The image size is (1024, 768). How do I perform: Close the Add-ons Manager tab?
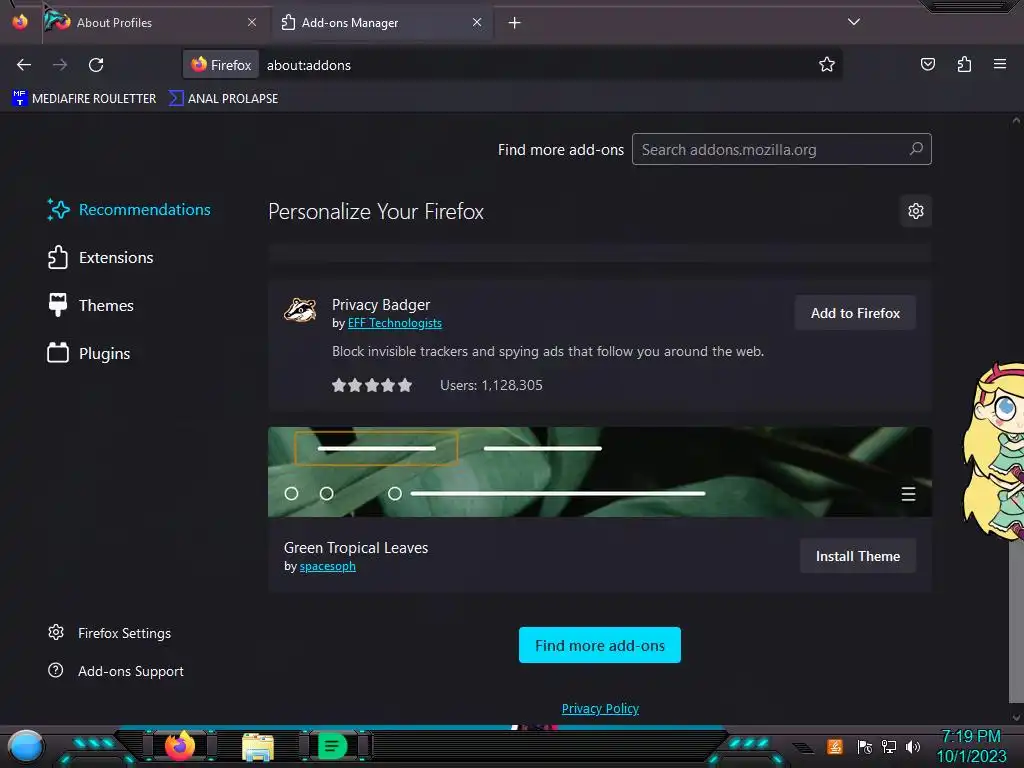(x=477, y=22)
